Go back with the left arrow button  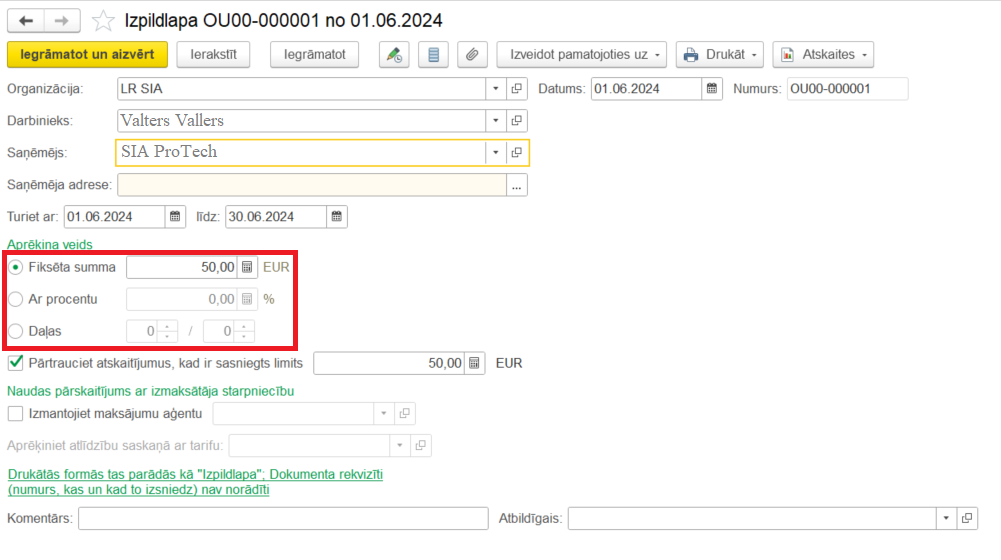pos(26,21)
